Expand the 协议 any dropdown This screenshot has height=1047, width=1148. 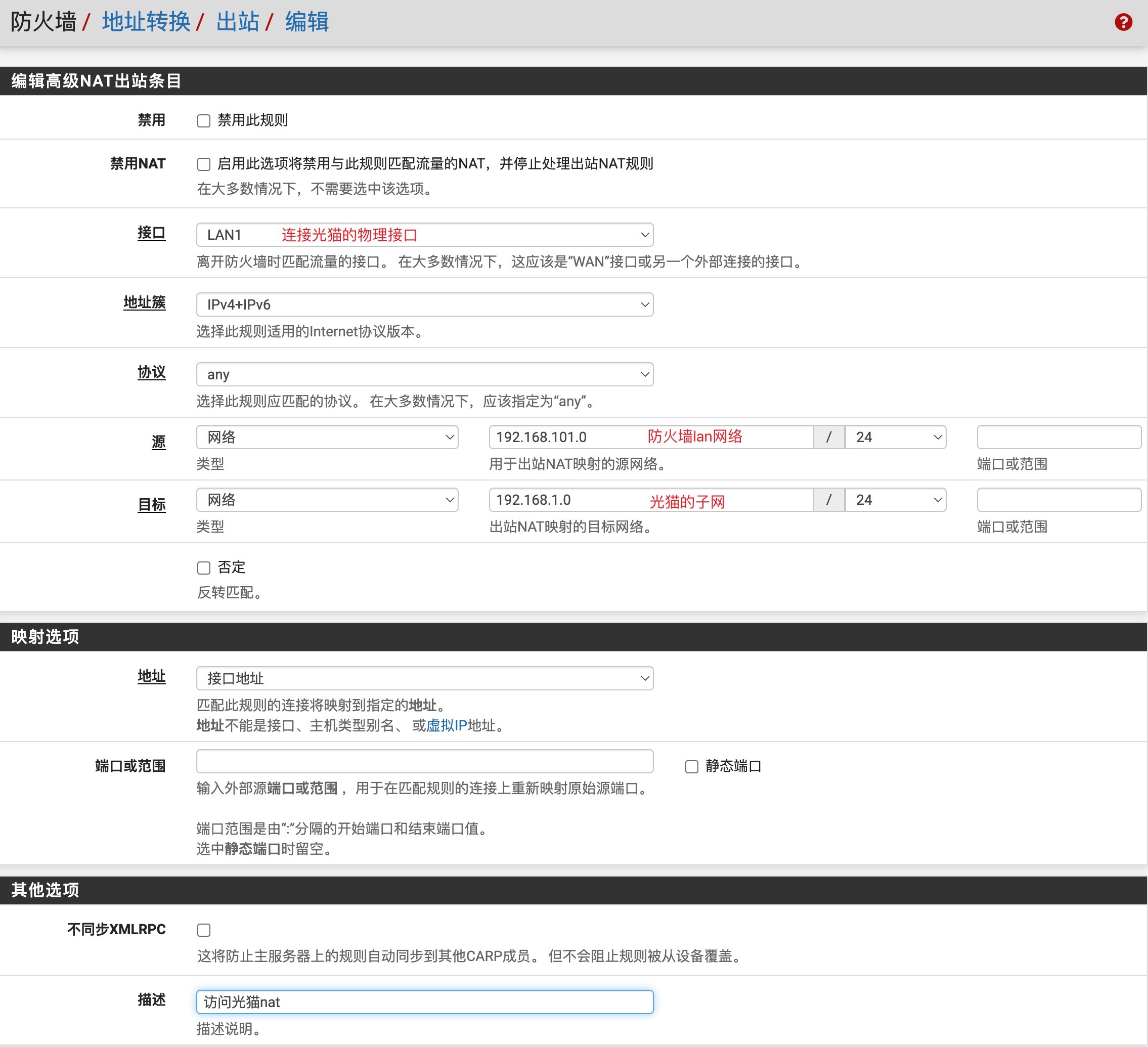[x=424, y=374]
